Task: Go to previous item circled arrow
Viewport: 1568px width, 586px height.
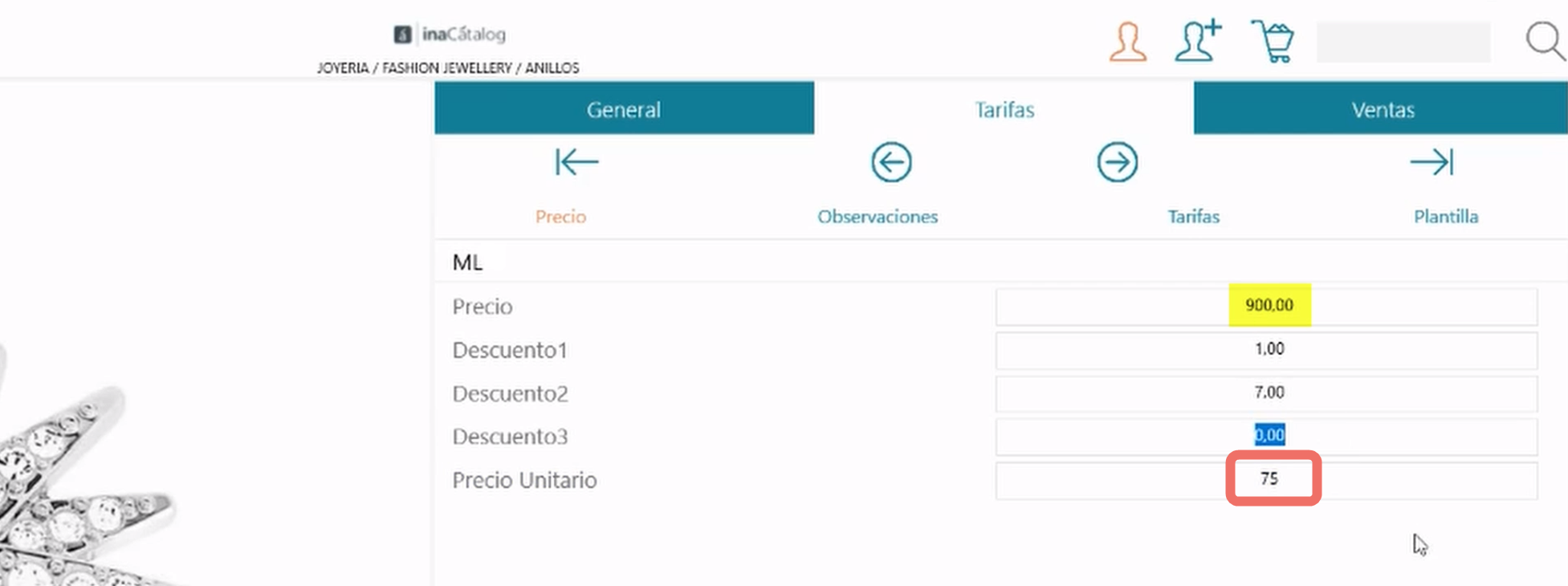Action: pyautogui.click(x=891, y=162)
